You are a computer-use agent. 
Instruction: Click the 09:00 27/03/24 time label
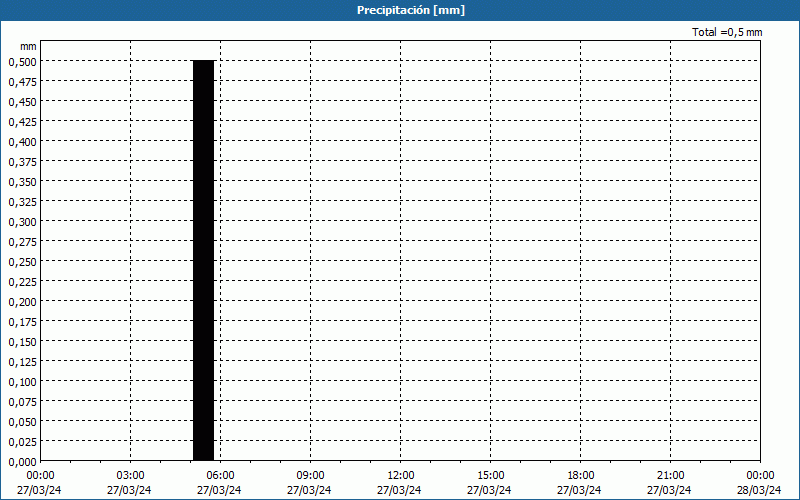[x=309, y=483]
